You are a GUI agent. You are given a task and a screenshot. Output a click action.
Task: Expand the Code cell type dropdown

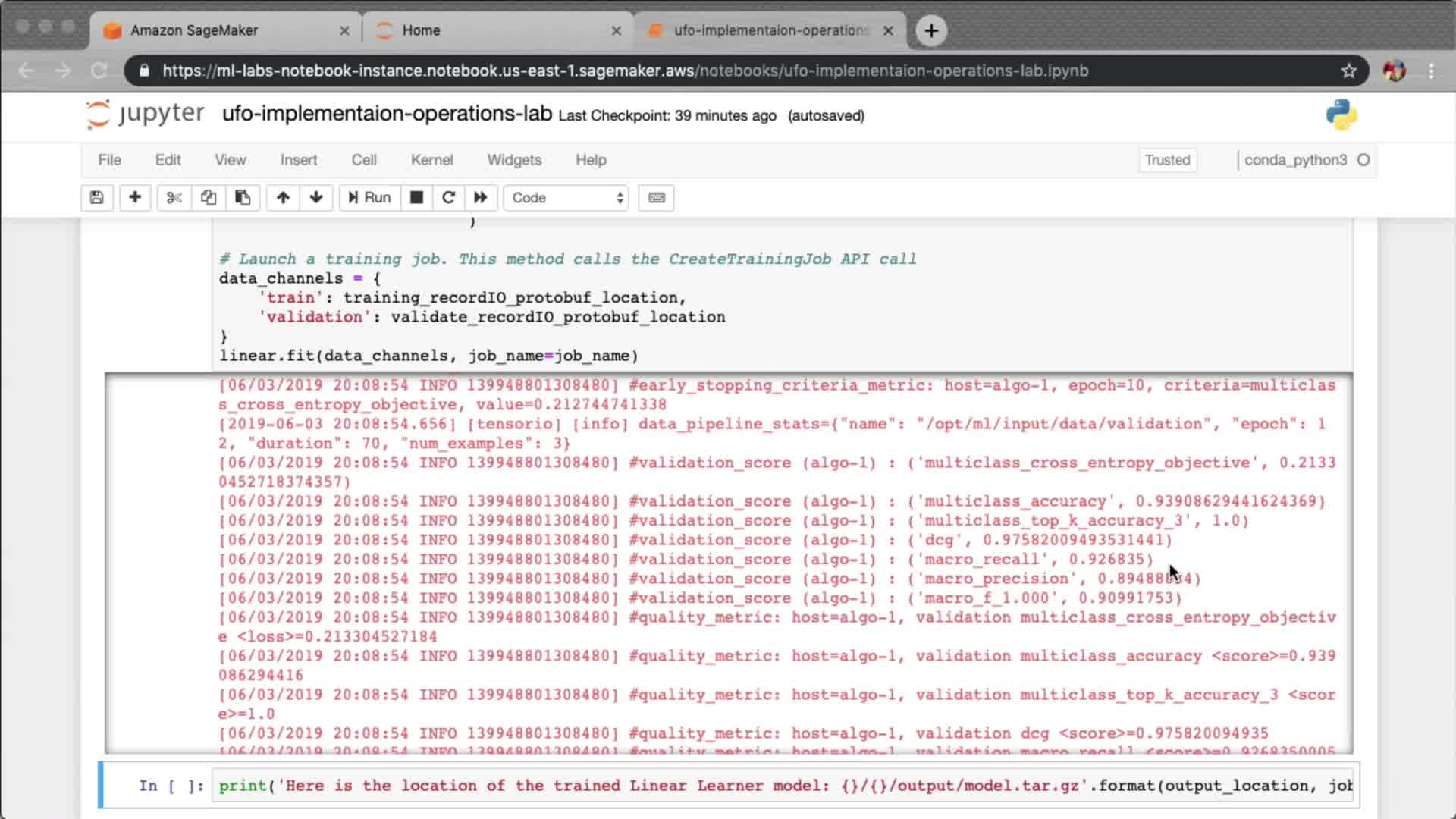pos(566,198)
